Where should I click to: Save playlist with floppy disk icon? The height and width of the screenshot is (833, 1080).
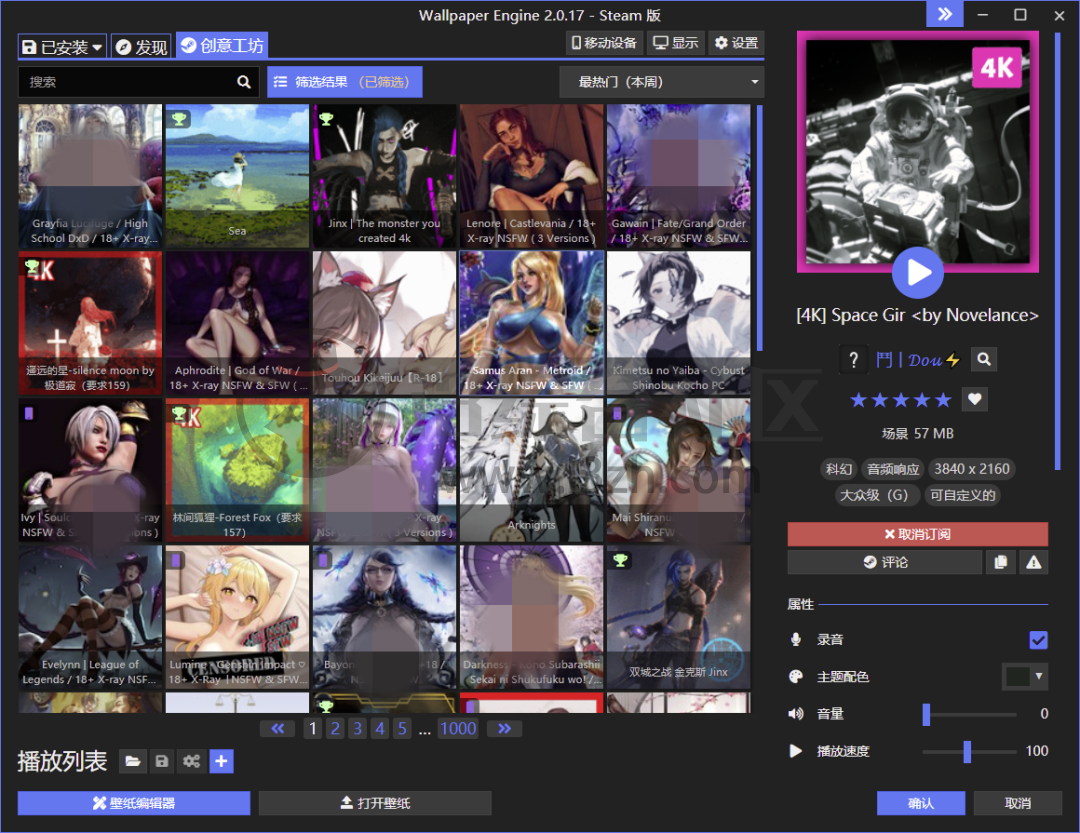pyautogui.click(x=162, y=761)
